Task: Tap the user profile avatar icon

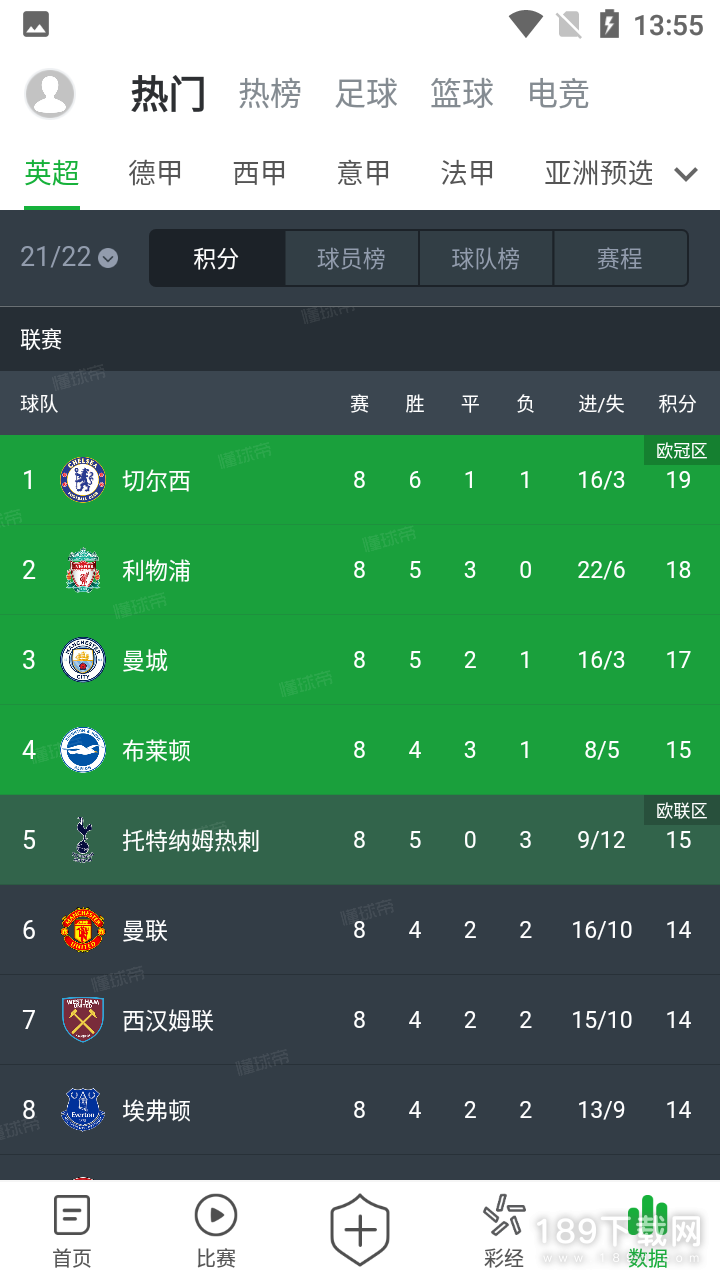Action: [50, 94]
